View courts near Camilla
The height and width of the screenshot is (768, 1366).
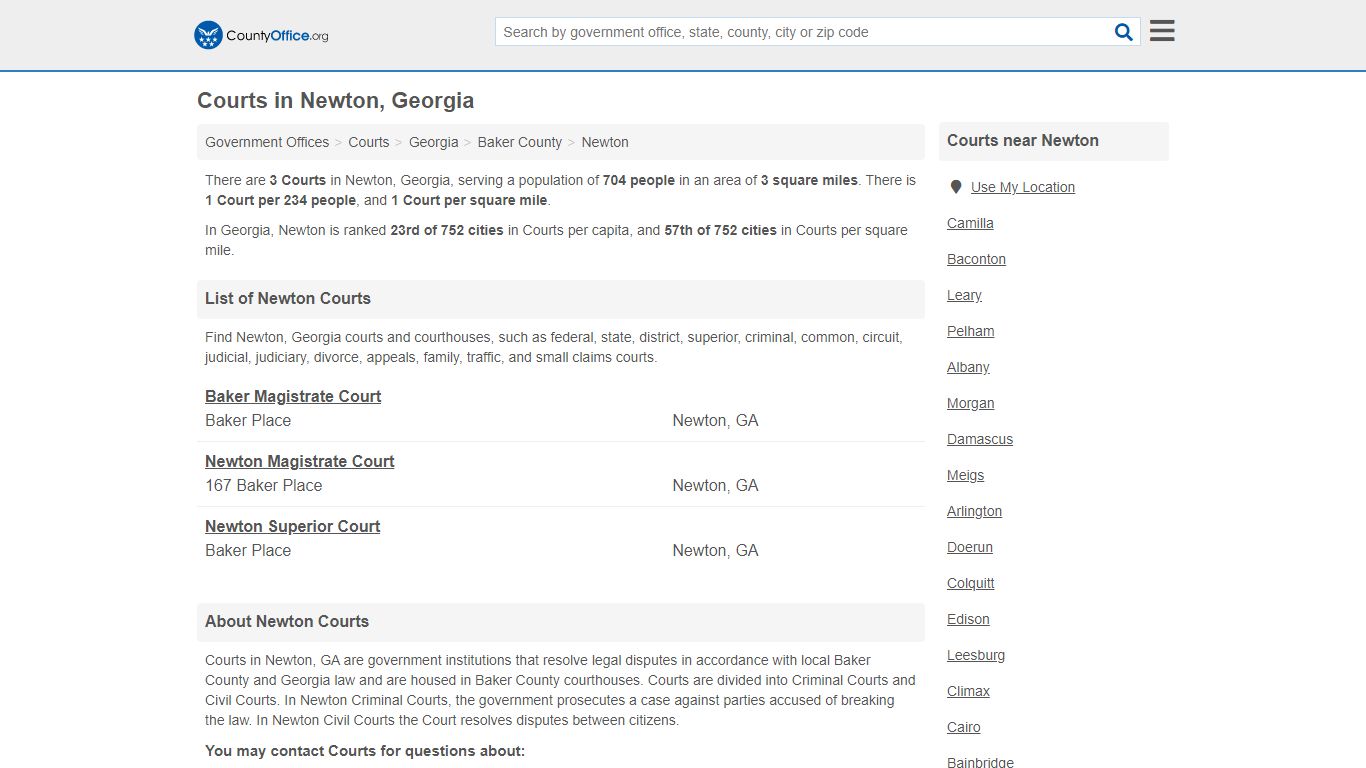(970, 223)
